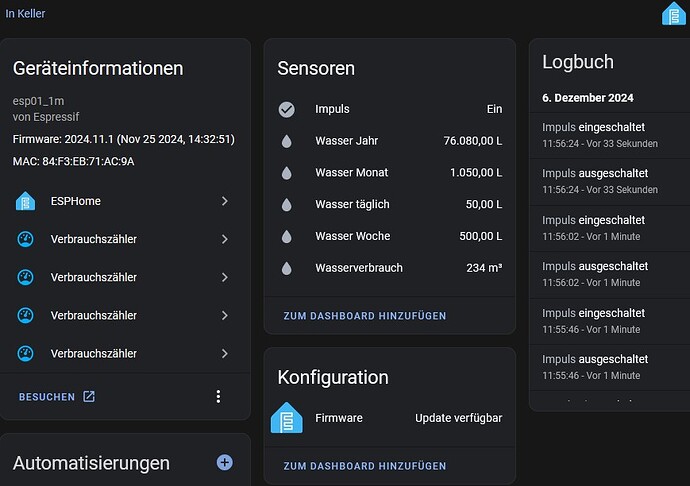Click the Konfiguration heading
This screenshot has height=486, width=690.
click(x=333, y=377)
